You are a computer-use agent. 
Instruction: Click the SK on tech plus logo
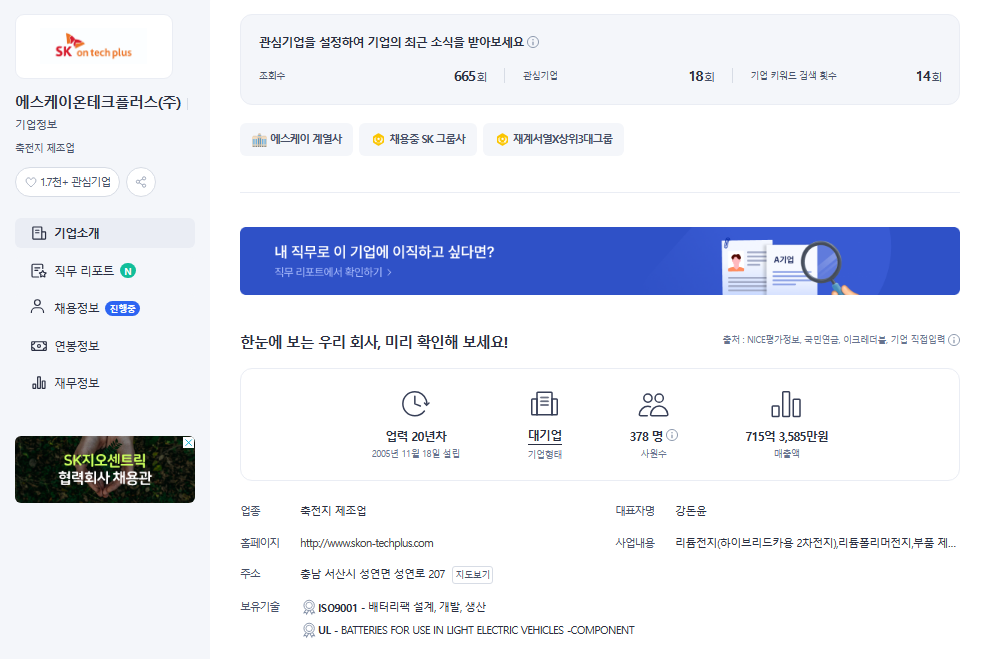coord(94,46)
